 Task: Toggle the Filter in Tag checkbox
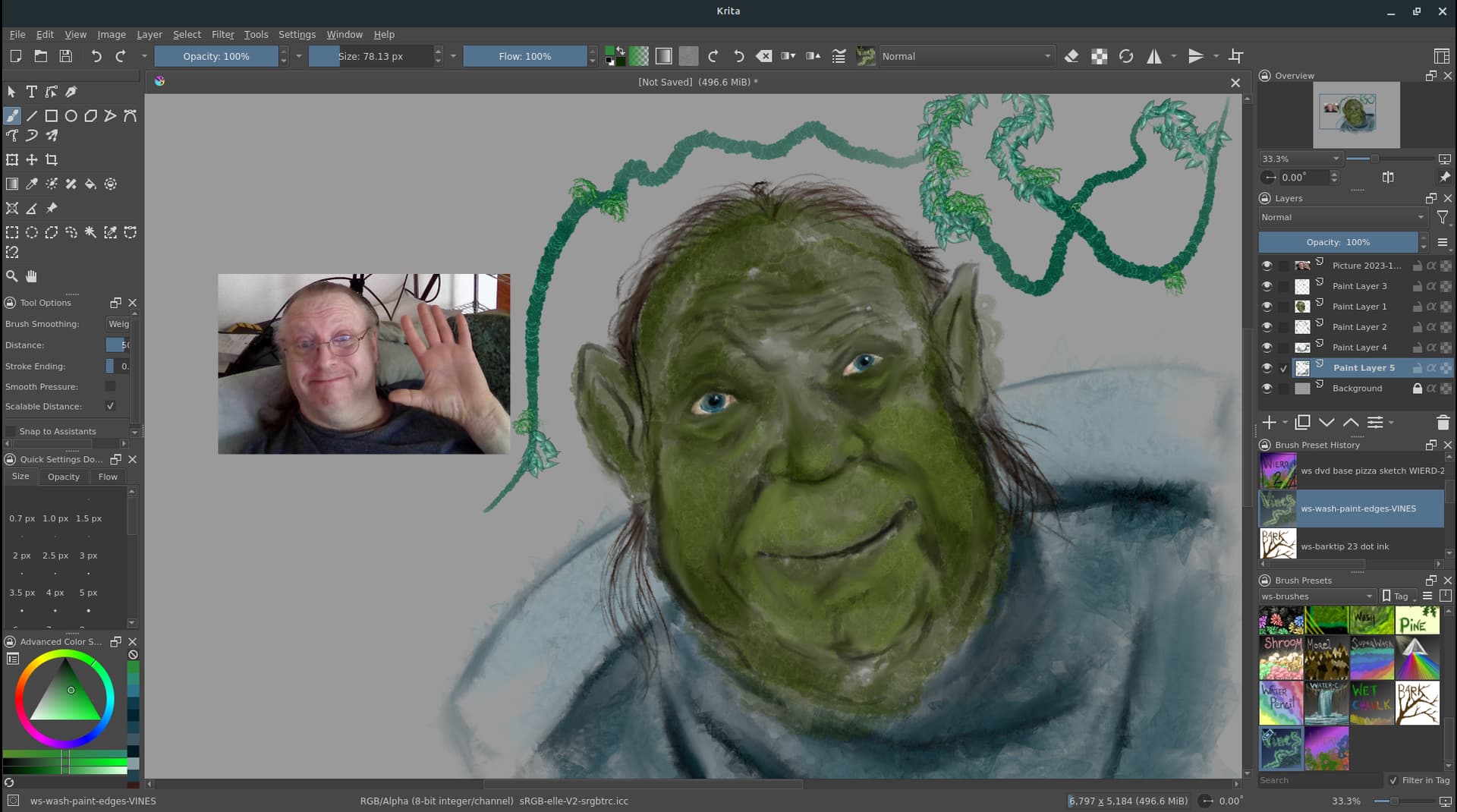tap(1392, 781)
